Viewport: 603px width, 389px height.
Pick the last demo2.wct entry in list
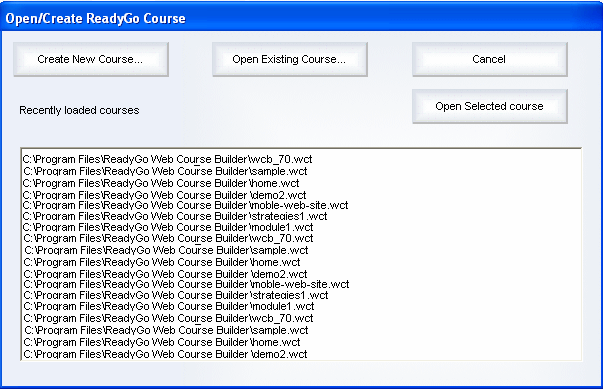pos(165,354)
